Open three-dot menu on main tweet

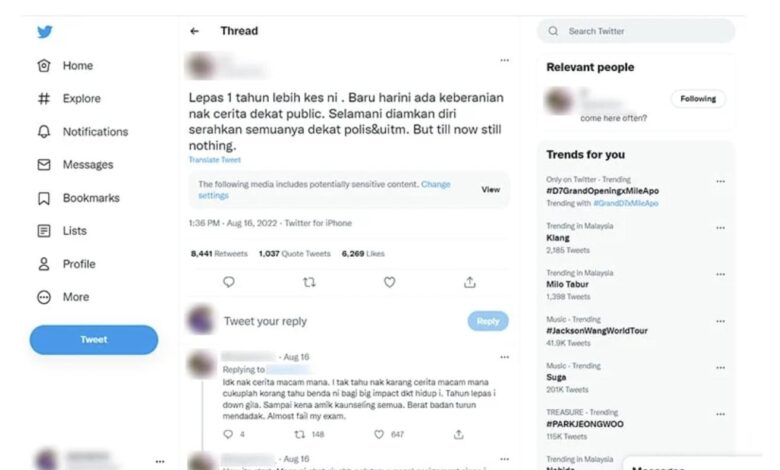[504, 60]
